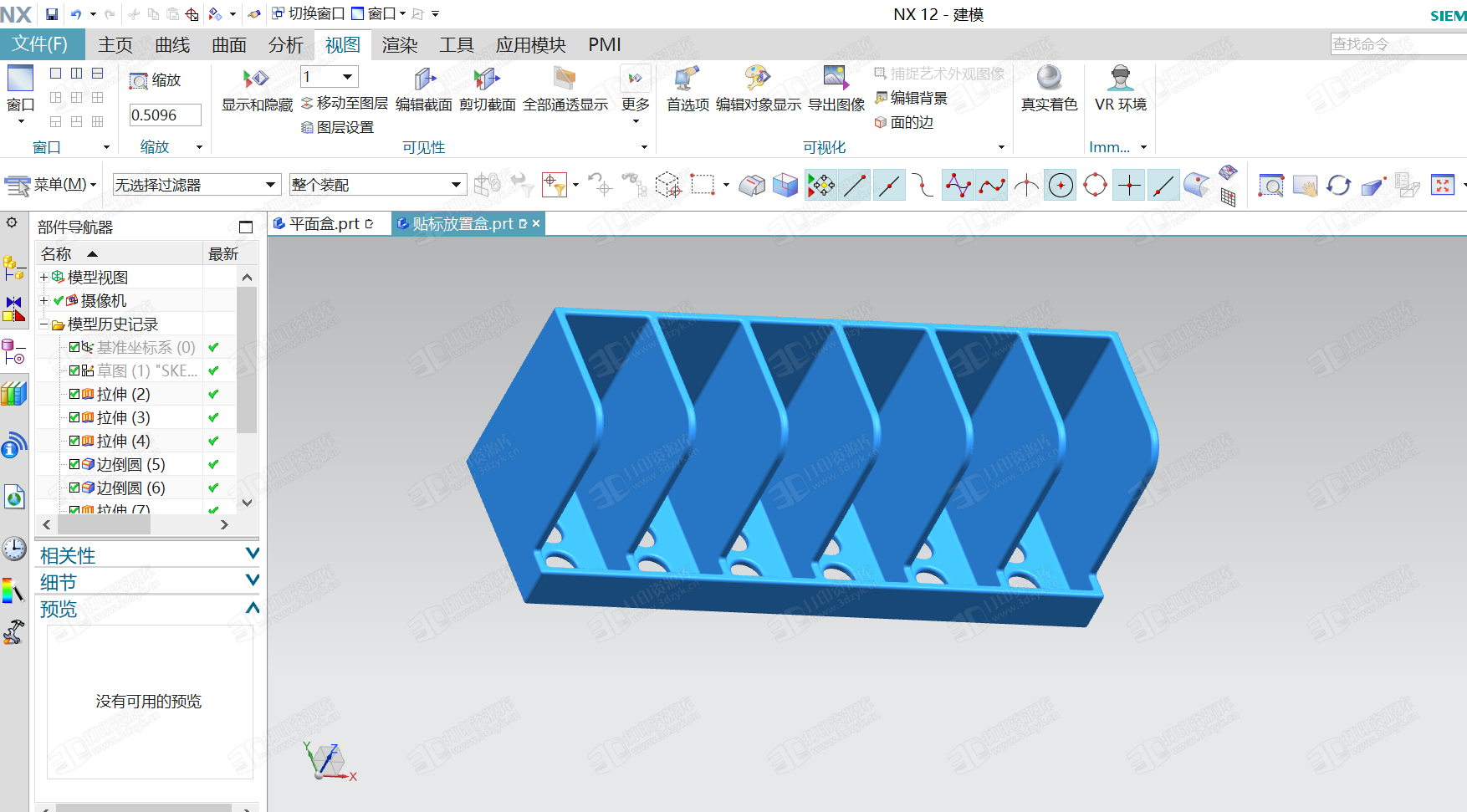
Task: Click navigator vertical scrollbar down arrow
Action: pyautogui.click(x=247, y=503)
